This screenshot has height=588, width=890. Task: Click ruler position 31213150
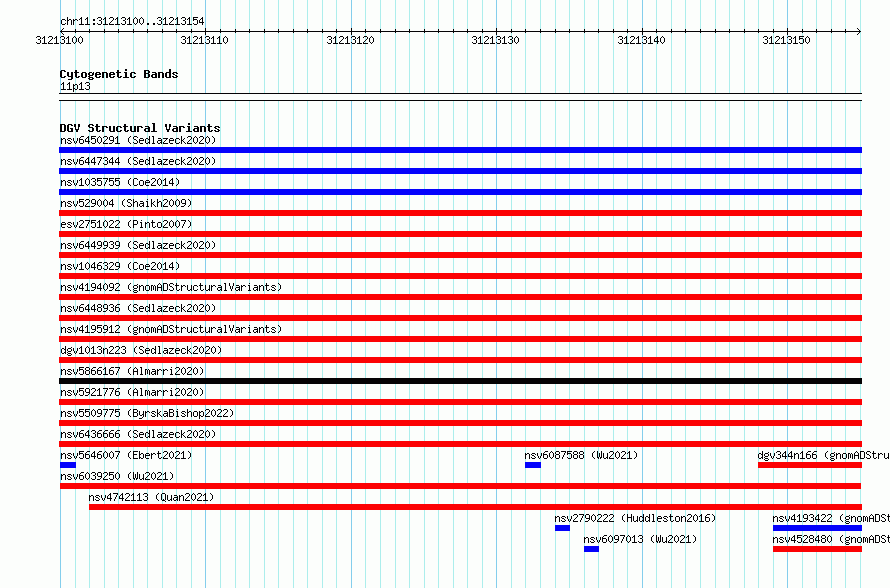[787, 40]
